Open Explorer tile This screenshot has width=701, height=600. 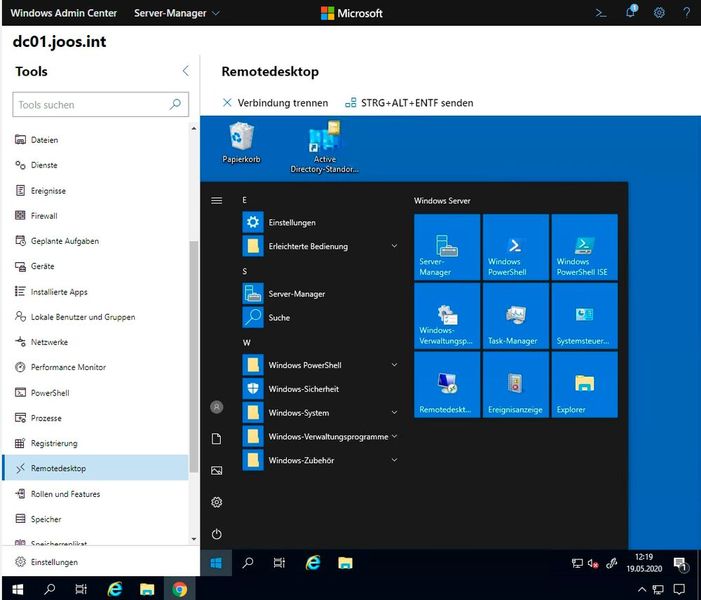tap(585, 385)
